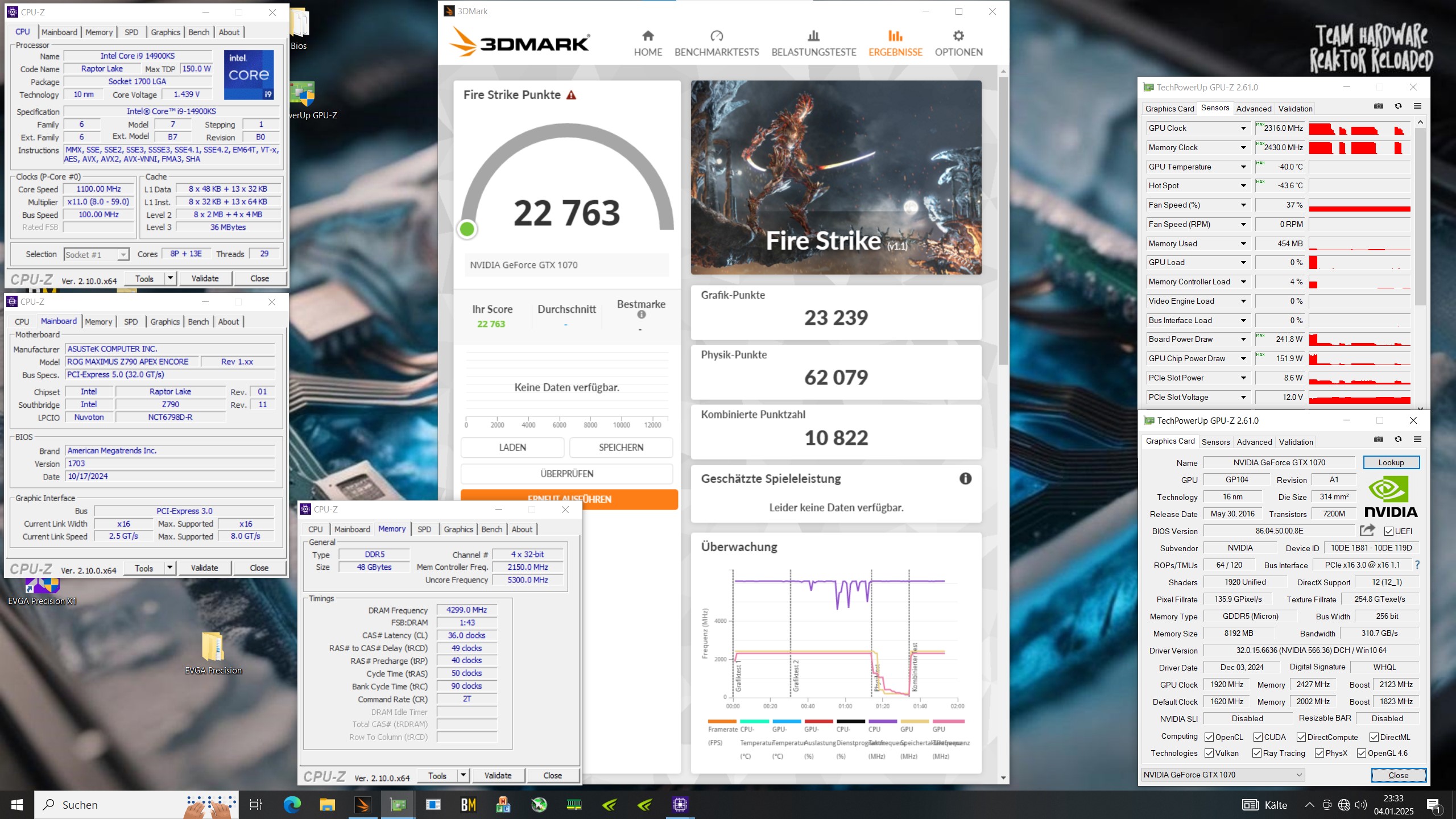Click Close button in GPU-Z Graphics Card window

[1399, 775]
